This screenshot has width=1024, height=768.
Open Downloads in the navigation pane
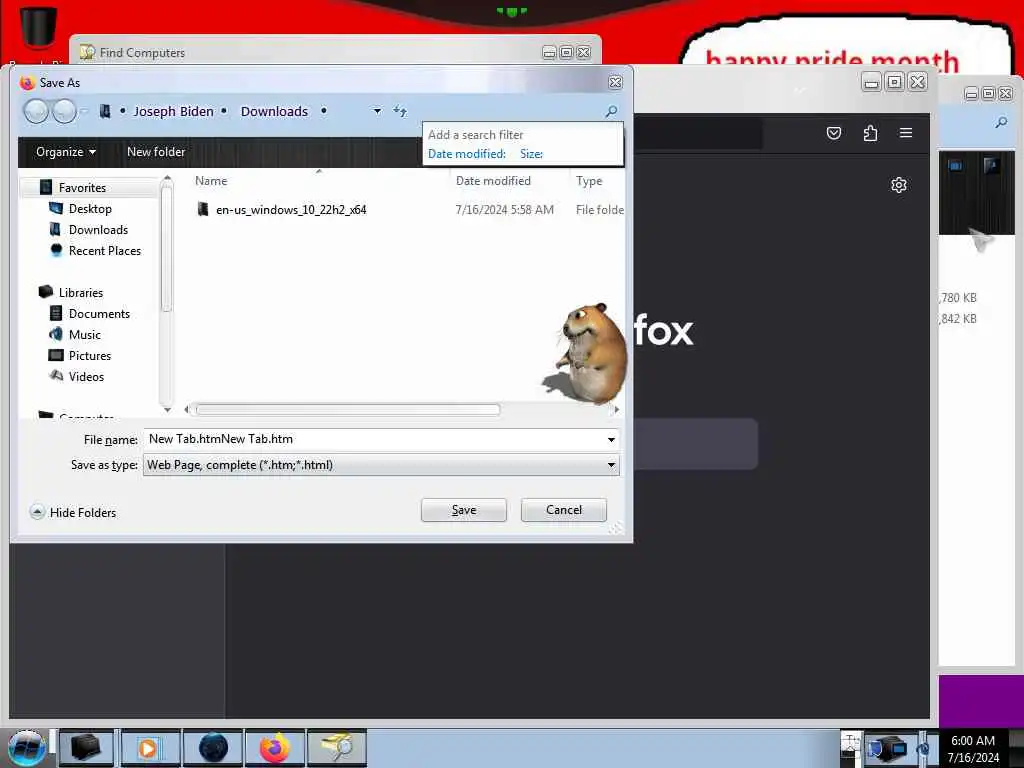tap(98, 230)
